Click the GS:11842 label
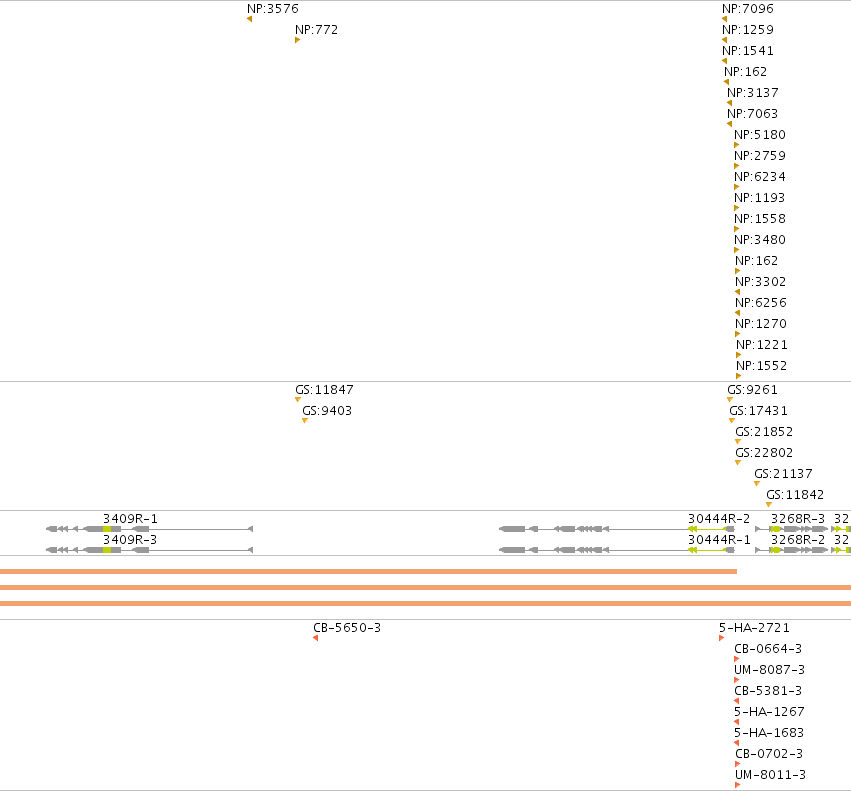 (x=795, y=495)
